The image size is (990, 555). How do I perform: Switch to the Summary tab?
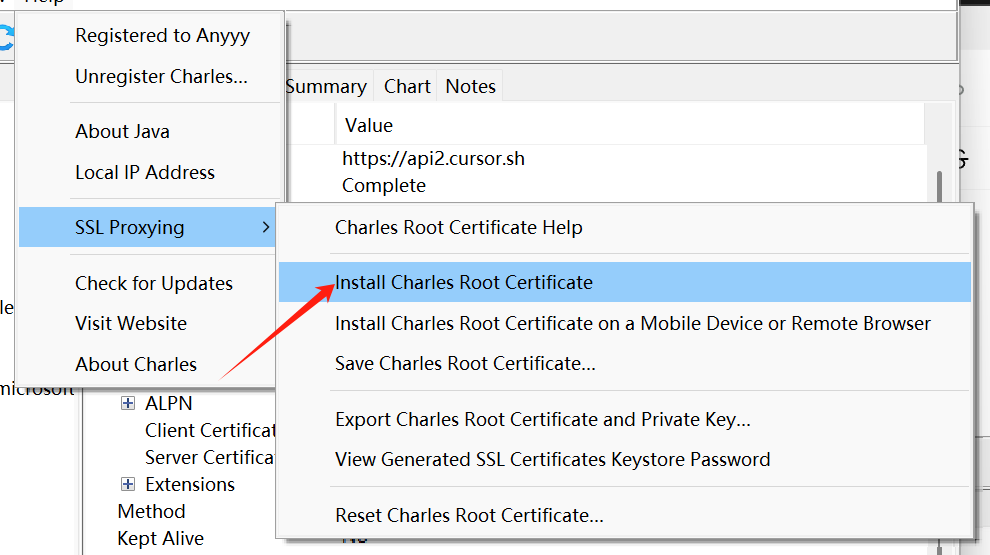tap(326, 86)
